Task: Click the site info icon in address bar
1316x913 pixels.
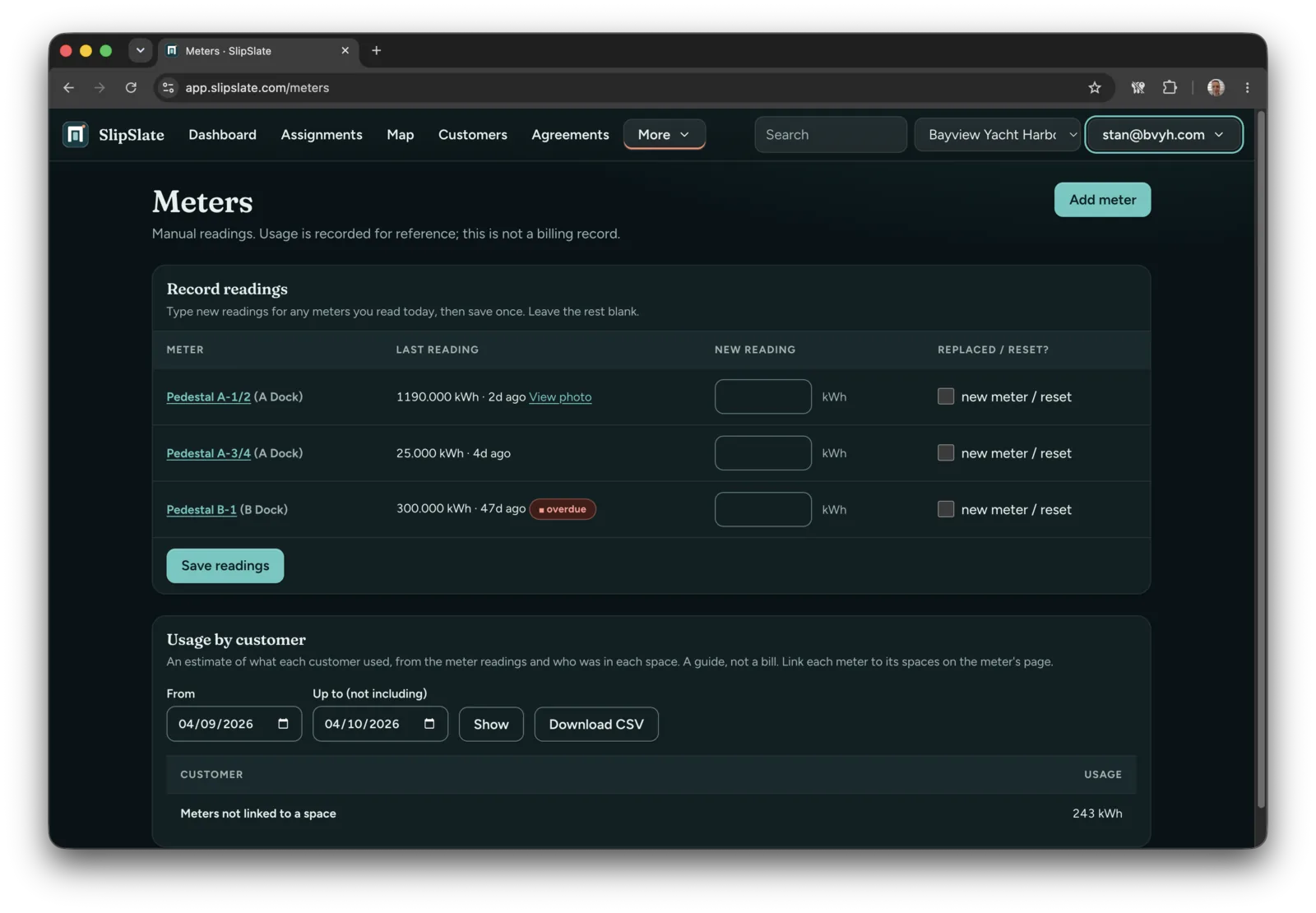Action: coord(168,87)
